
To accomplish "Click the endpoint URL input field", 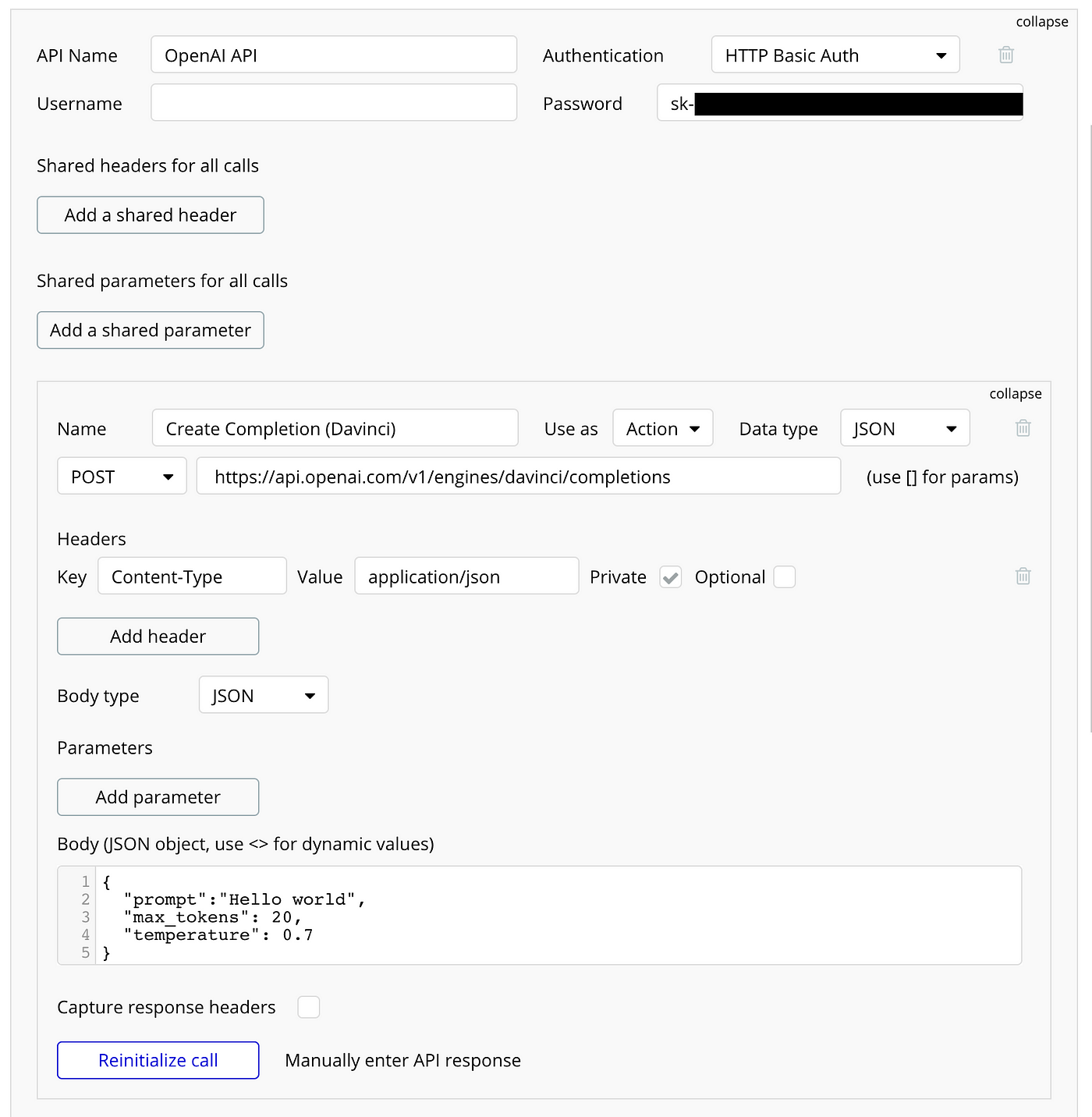I will tap(519, 476).
